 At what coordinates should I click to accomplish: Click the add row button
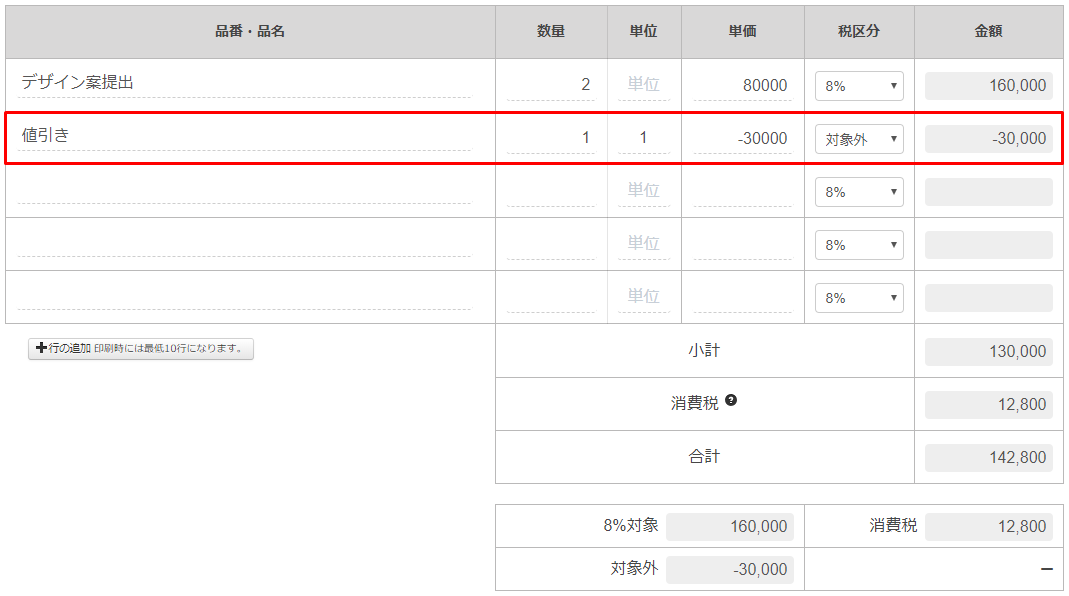pos(141,349)
